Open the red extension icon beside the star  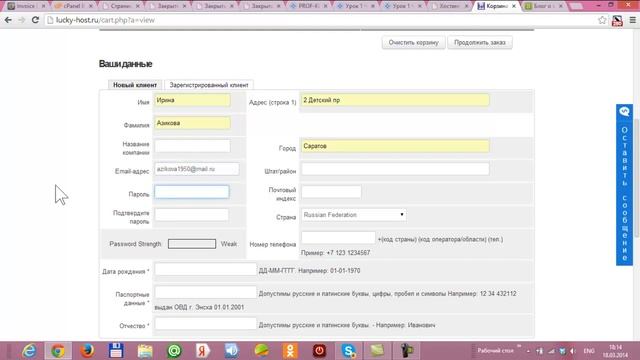click(618, 20)
